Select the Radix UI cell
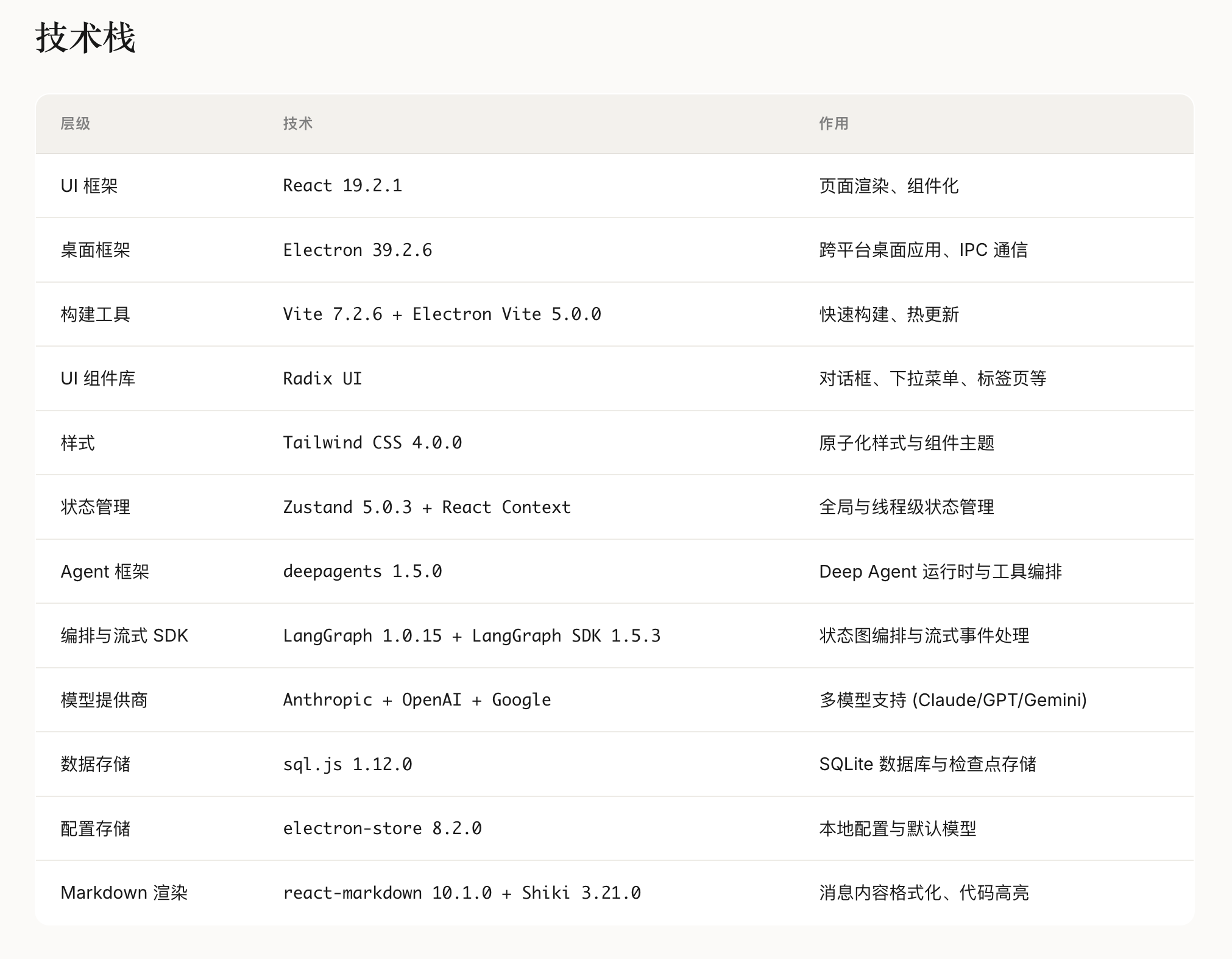 (x=322, y=379)
